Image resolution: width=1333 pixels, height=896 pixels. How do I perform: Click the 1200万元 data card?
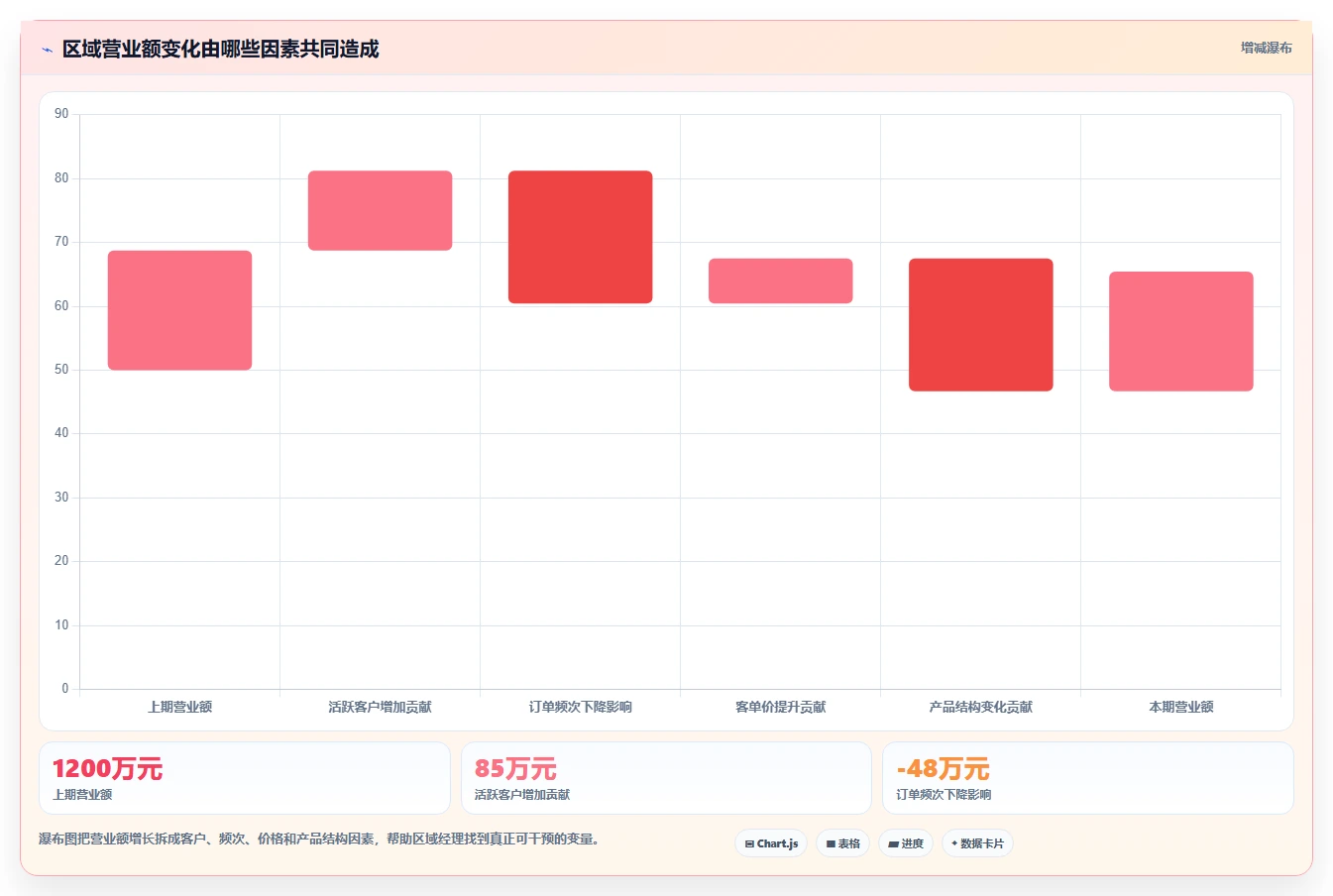[x=245, y=778]
